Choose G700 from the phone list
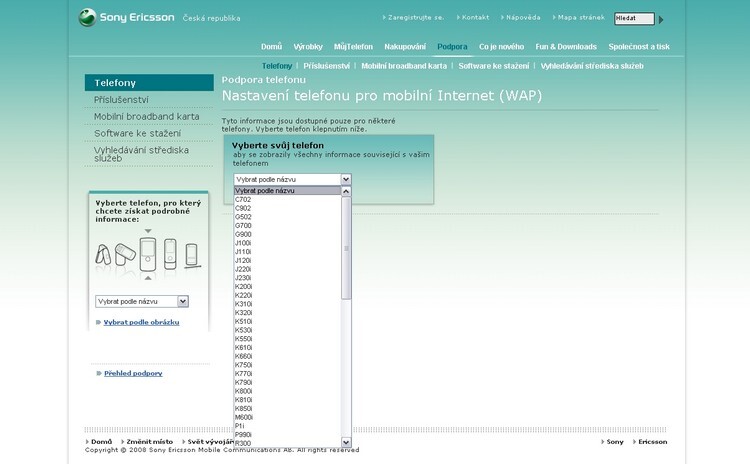Viewport: 750px width, 464px height. pyautogui.click(x=287, y=225)
